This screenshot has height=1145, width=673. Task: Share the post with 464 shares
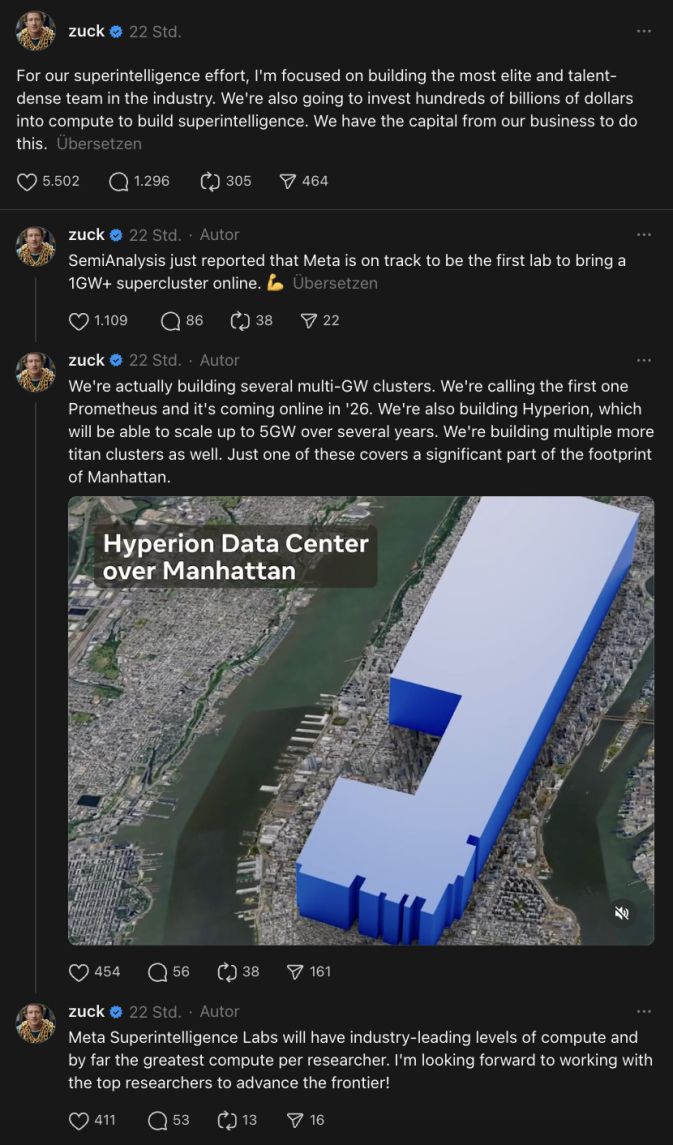tap(288, 181)
